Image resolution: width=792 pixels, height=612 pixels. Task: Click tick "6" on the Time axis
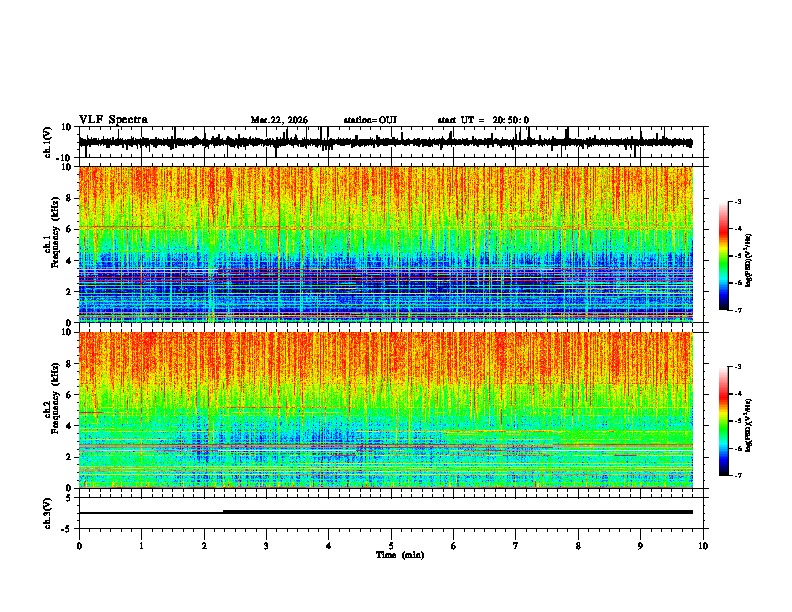pos(453,545)
